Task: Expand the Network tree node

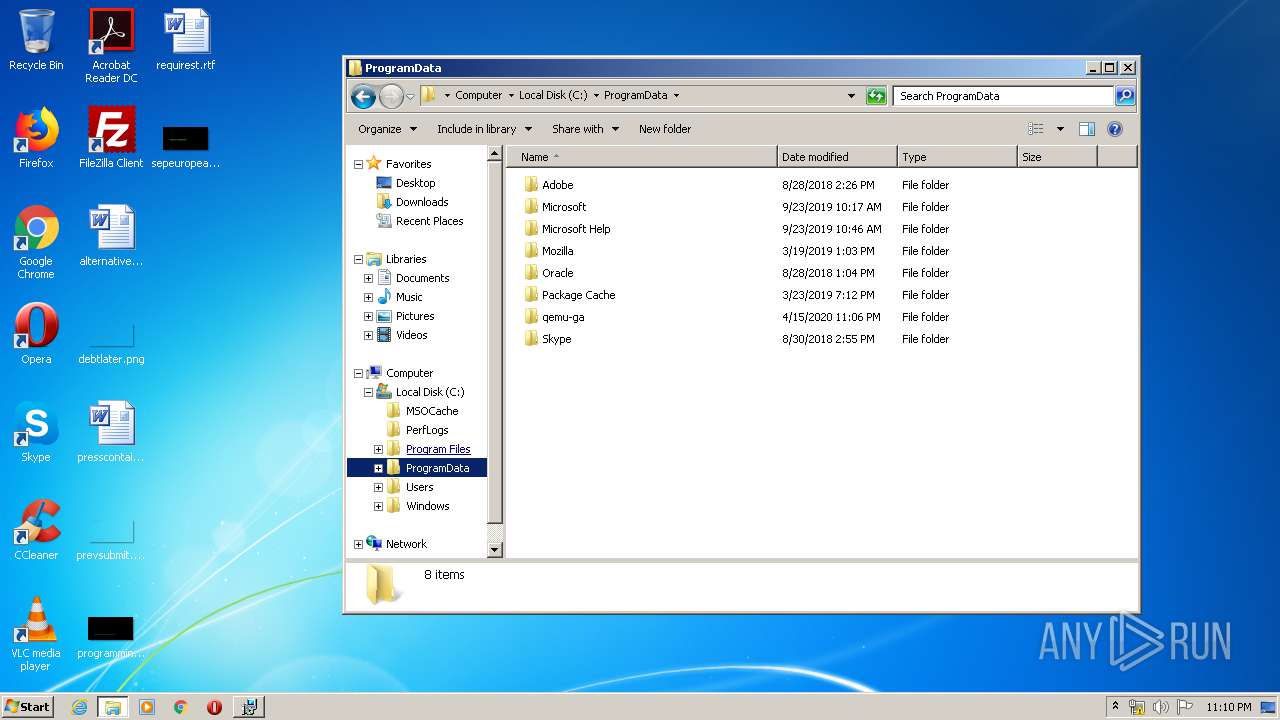Action: pyautogui.click(x=358, y=544)
